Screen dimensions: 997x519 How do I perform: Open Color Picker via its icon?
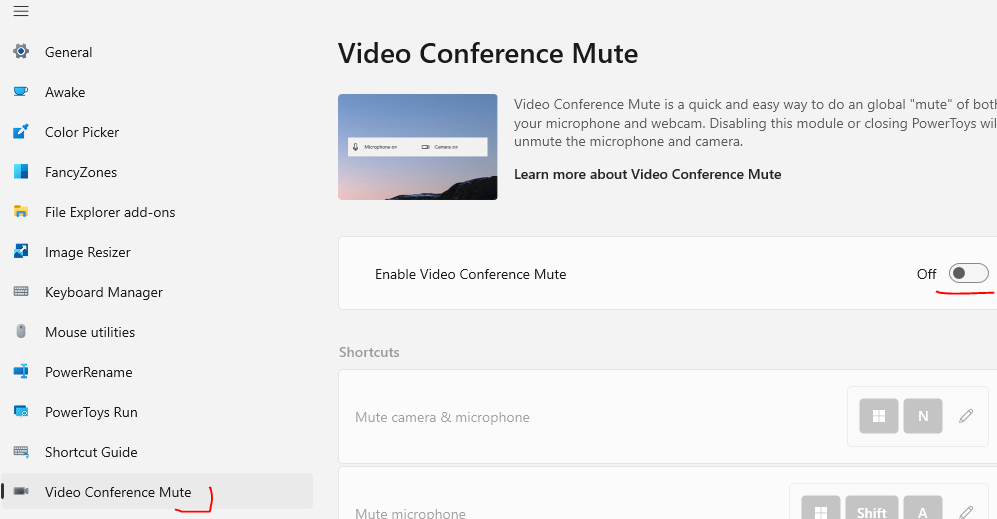21,132
